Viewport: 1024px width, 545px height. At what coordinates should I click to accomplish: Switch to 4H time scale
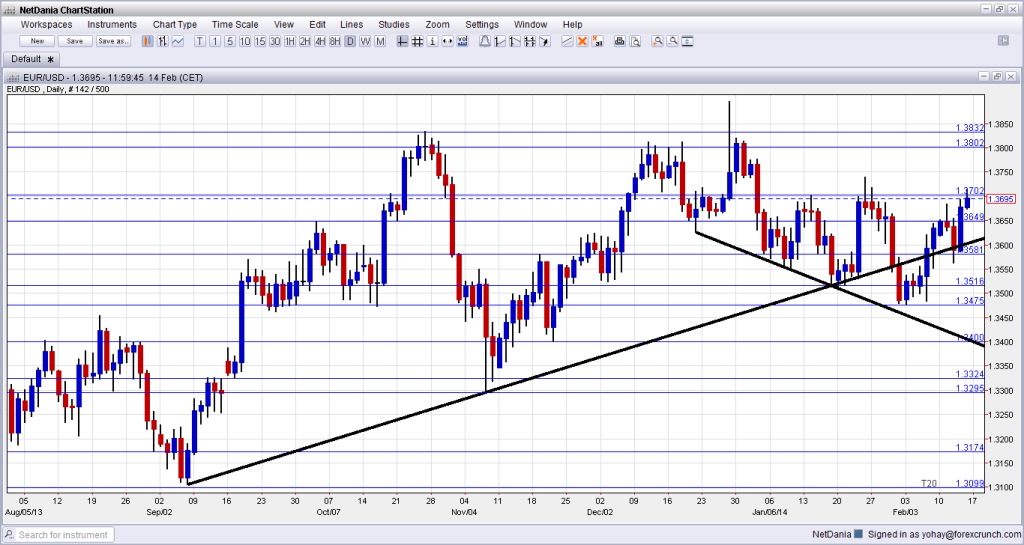click(x=320, y=41)
